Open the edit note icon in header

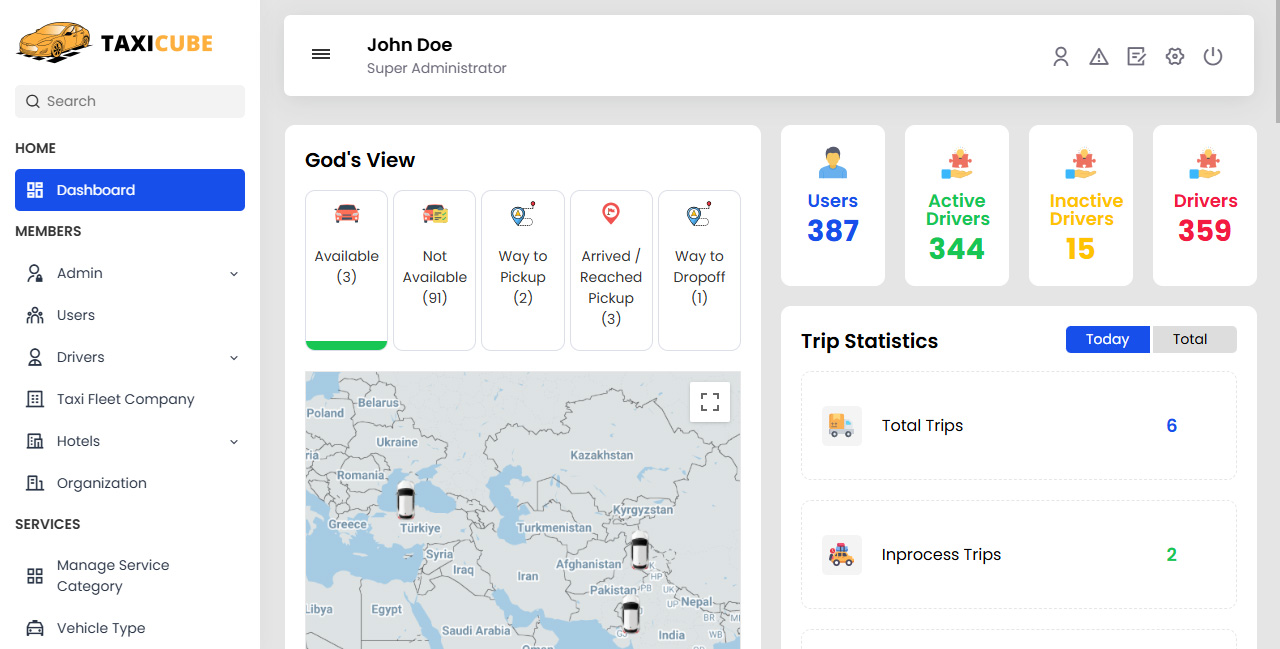click(1137, 57)
